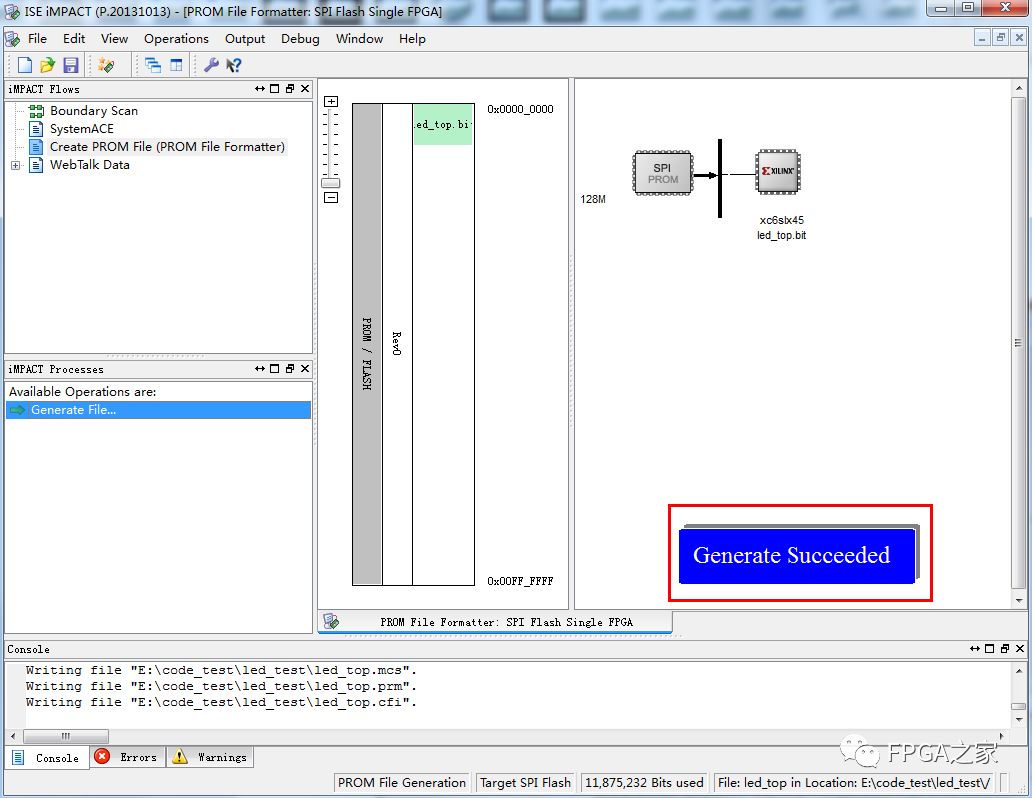The width and height of the screenshot is (1032, 798).
Task: Switch to the Errors tab
Action: click(x=126, y=757)
